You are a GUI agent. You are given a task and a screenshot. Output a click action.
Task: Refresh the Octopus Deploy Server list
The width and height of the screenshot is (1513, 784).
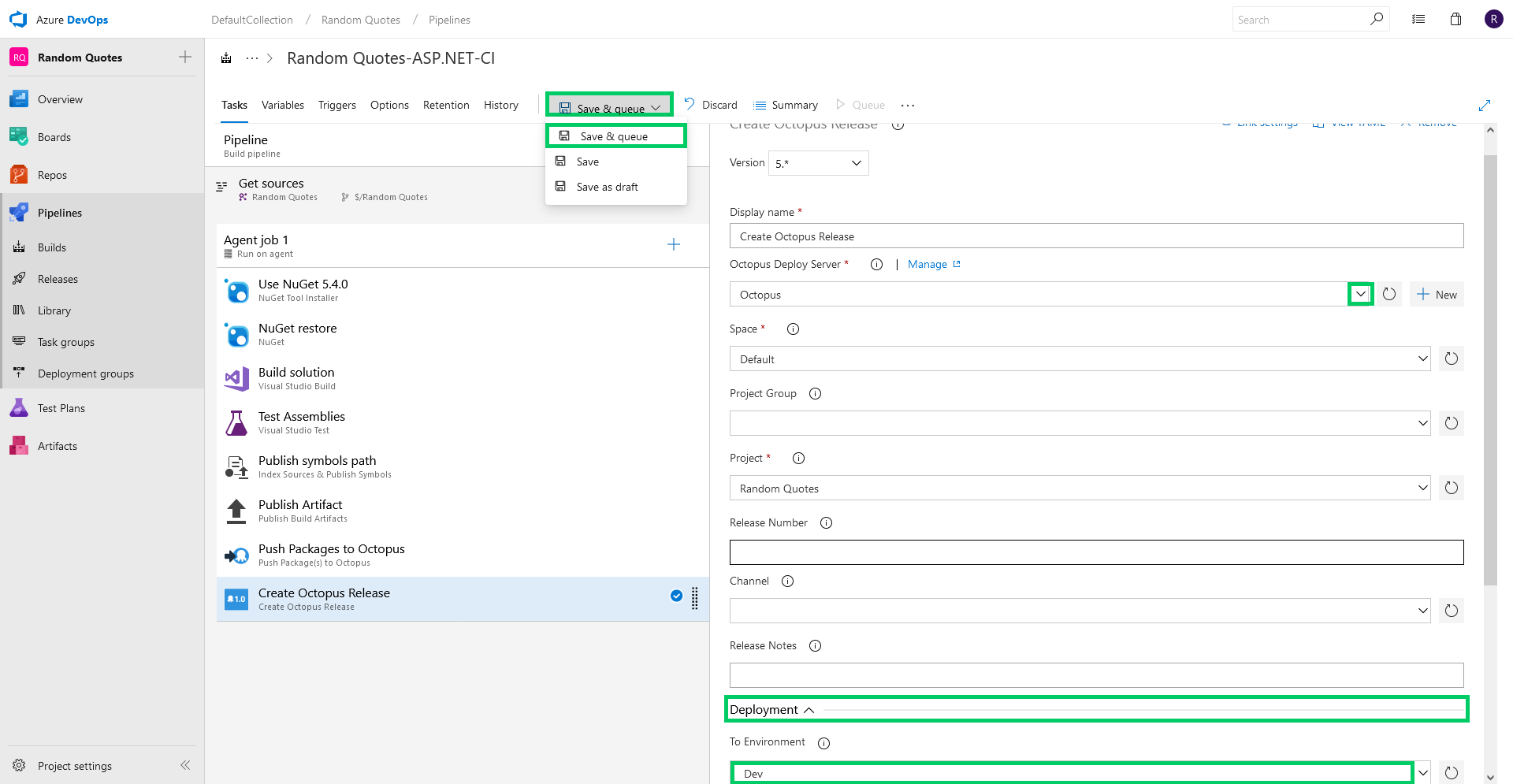click(x=1389, y=294)
